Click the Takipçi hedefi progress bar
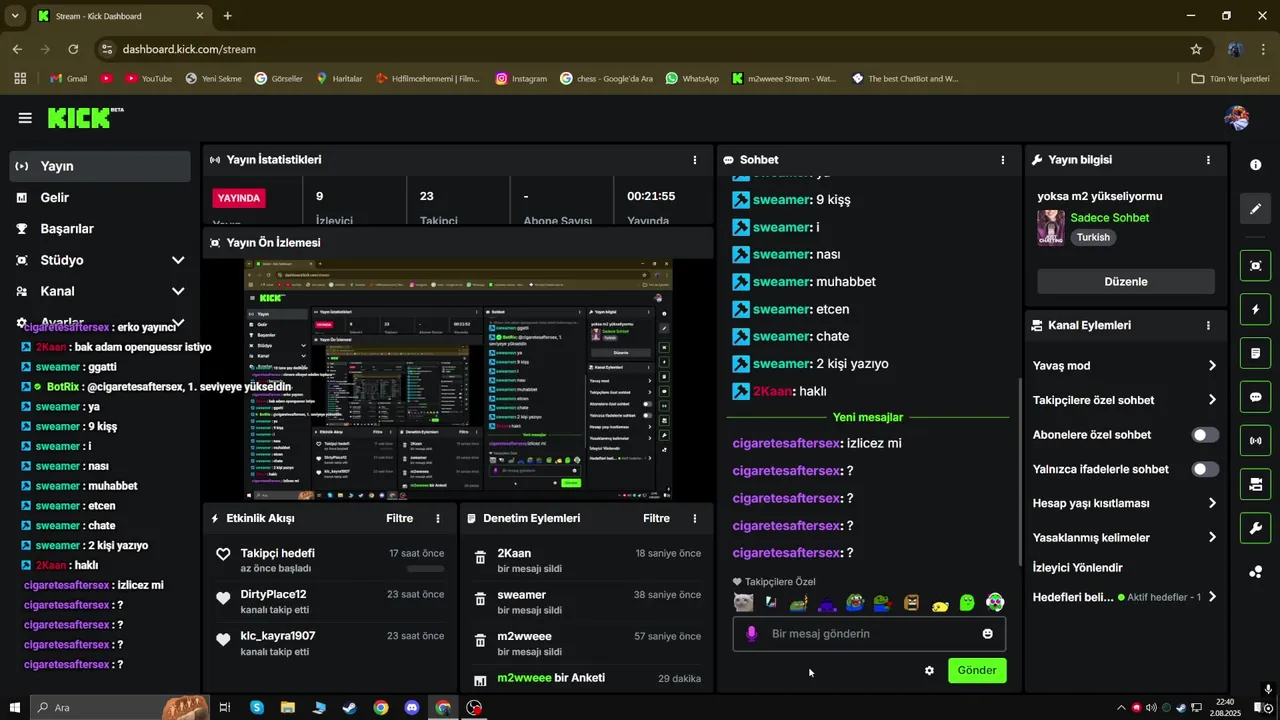This screenshot has width=1280, height=720. (x=426, y=569)
